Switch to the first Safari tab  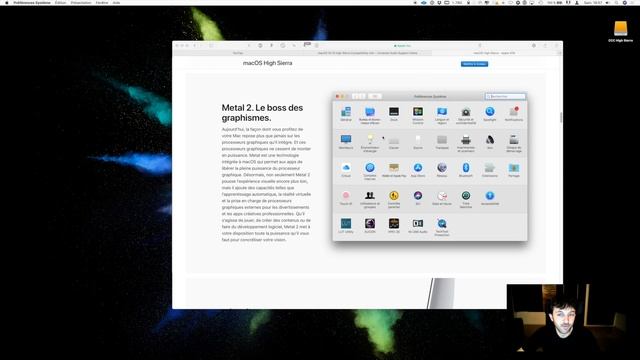tap(238, 53)
